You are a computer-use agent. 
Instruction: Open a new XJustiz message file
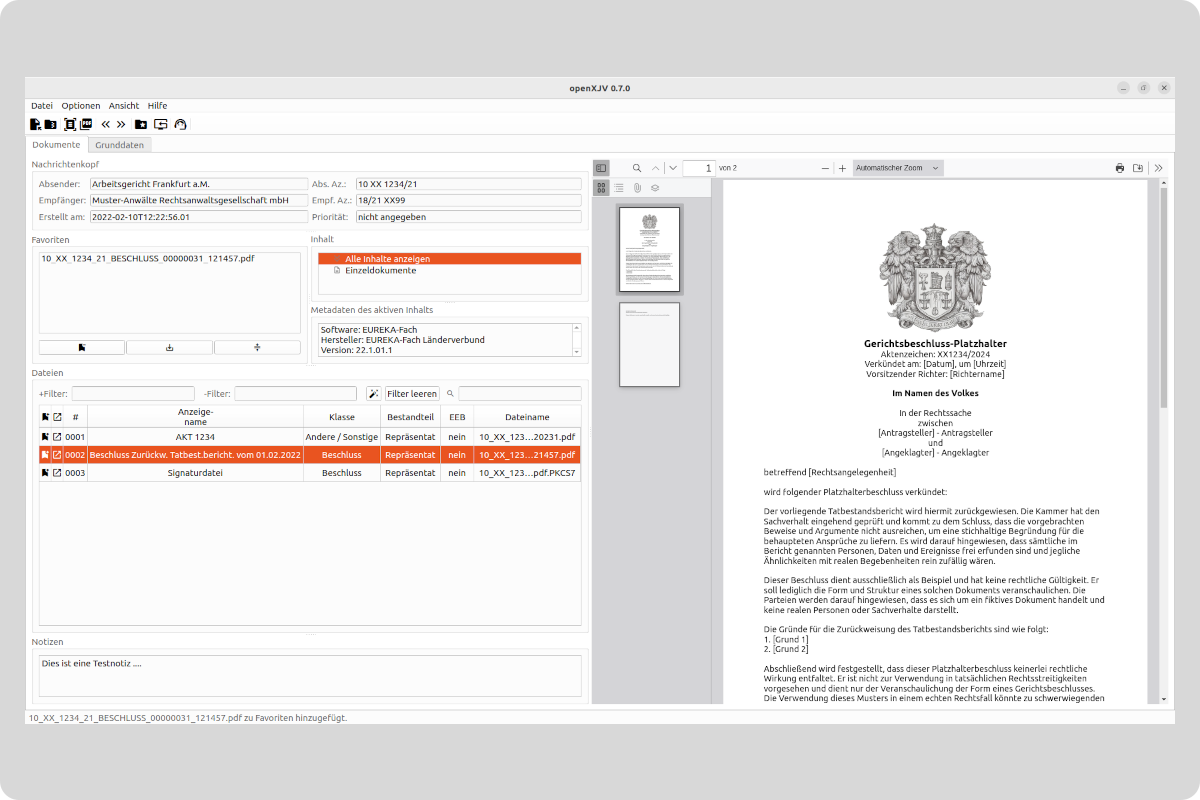click(x=36, y=124)
